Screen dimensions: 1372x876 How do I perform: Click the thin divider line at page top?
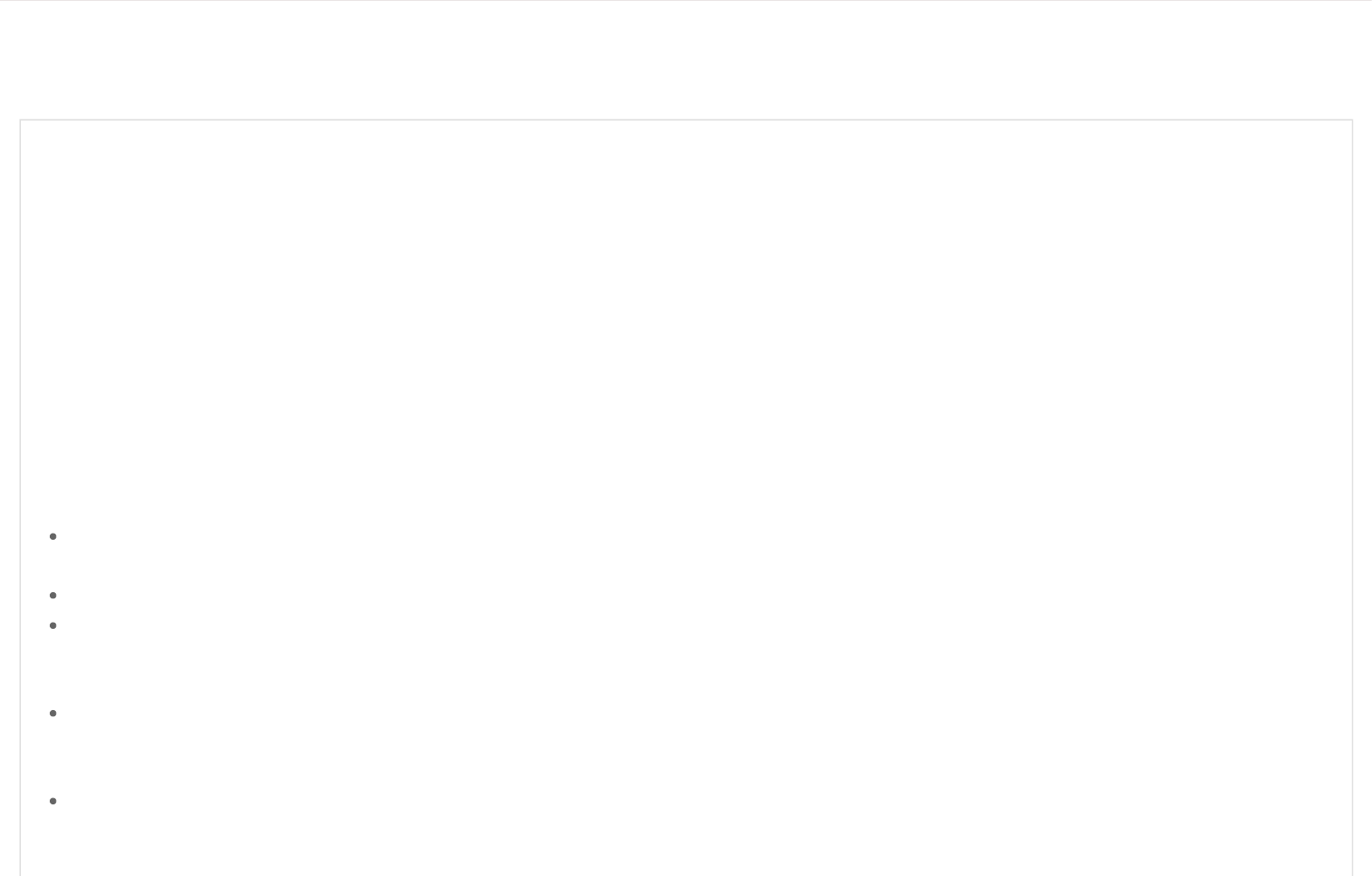(686, 1)
